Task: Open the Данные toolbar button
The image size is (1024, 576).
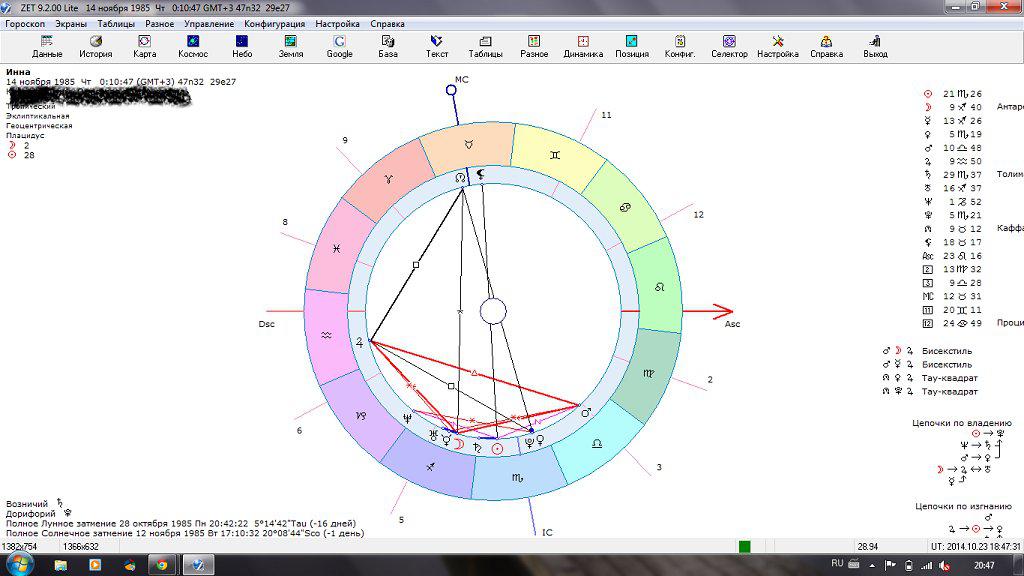Action: pyautogui.click(x=47, y=47)
